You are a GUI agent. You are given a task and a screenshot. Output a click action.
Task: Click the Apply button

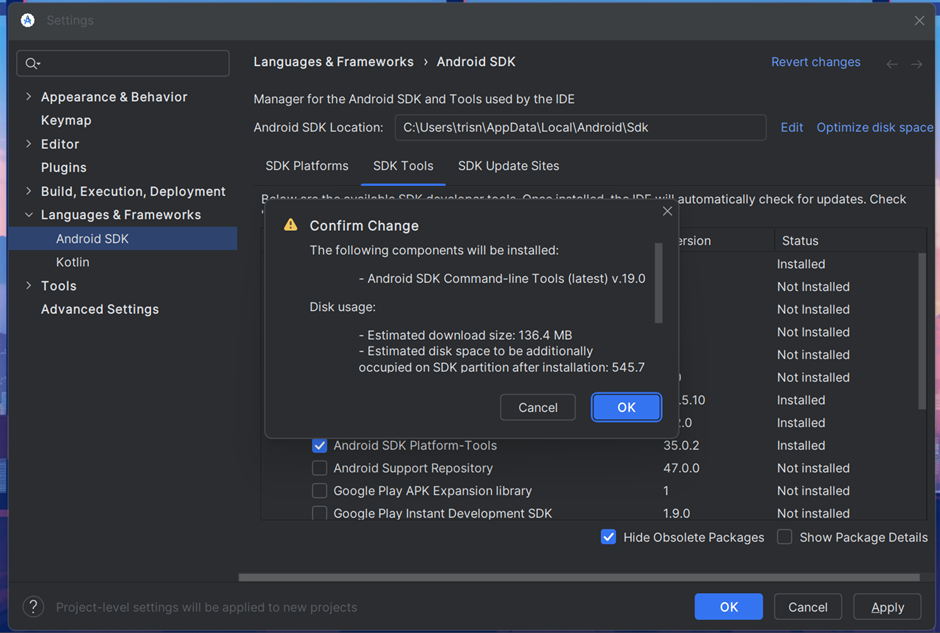(887, 607)
